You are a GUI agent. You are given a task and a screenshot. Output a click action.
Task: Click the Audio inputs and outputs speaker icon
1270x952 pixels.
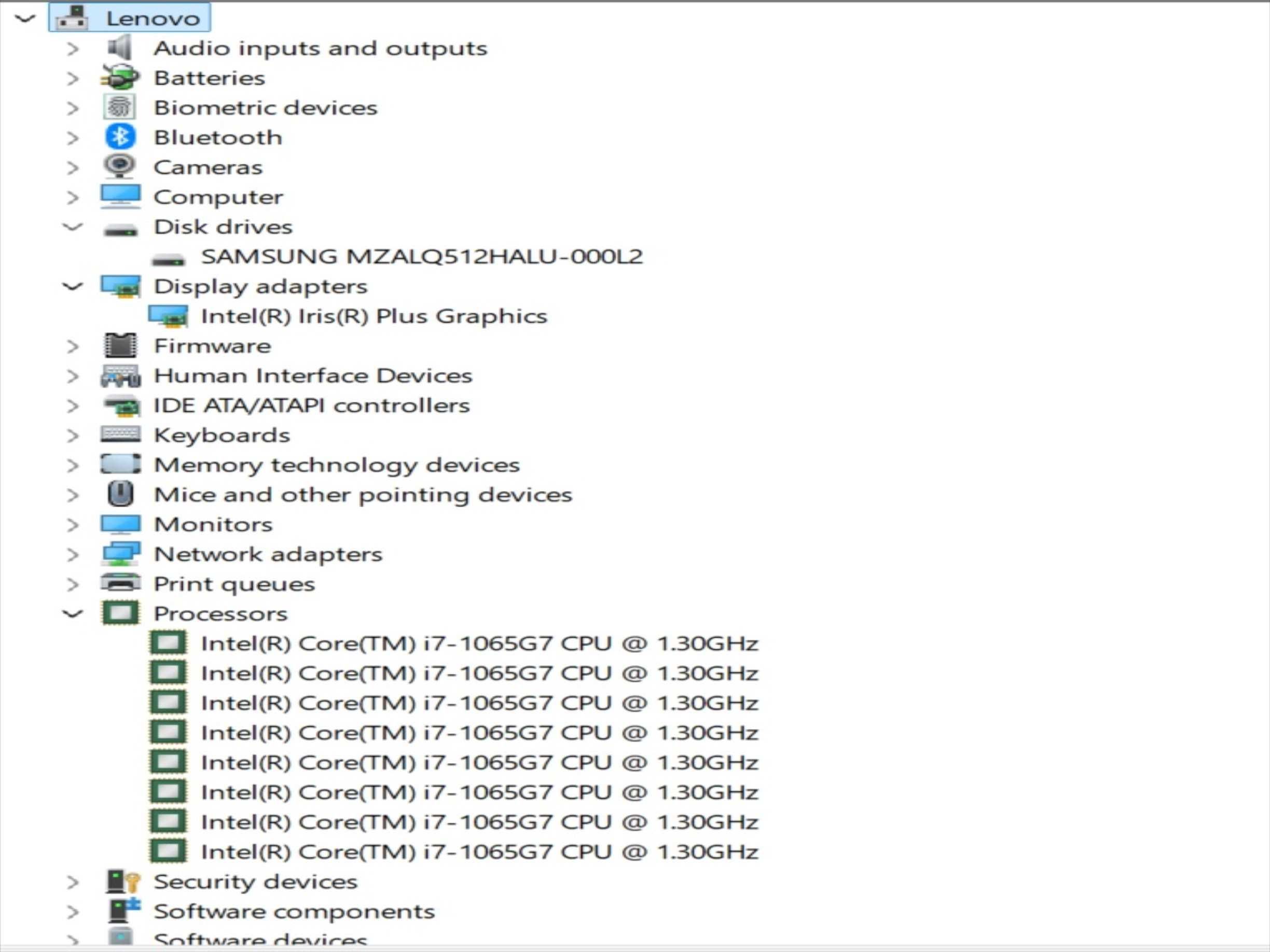(x=119, y=48)
